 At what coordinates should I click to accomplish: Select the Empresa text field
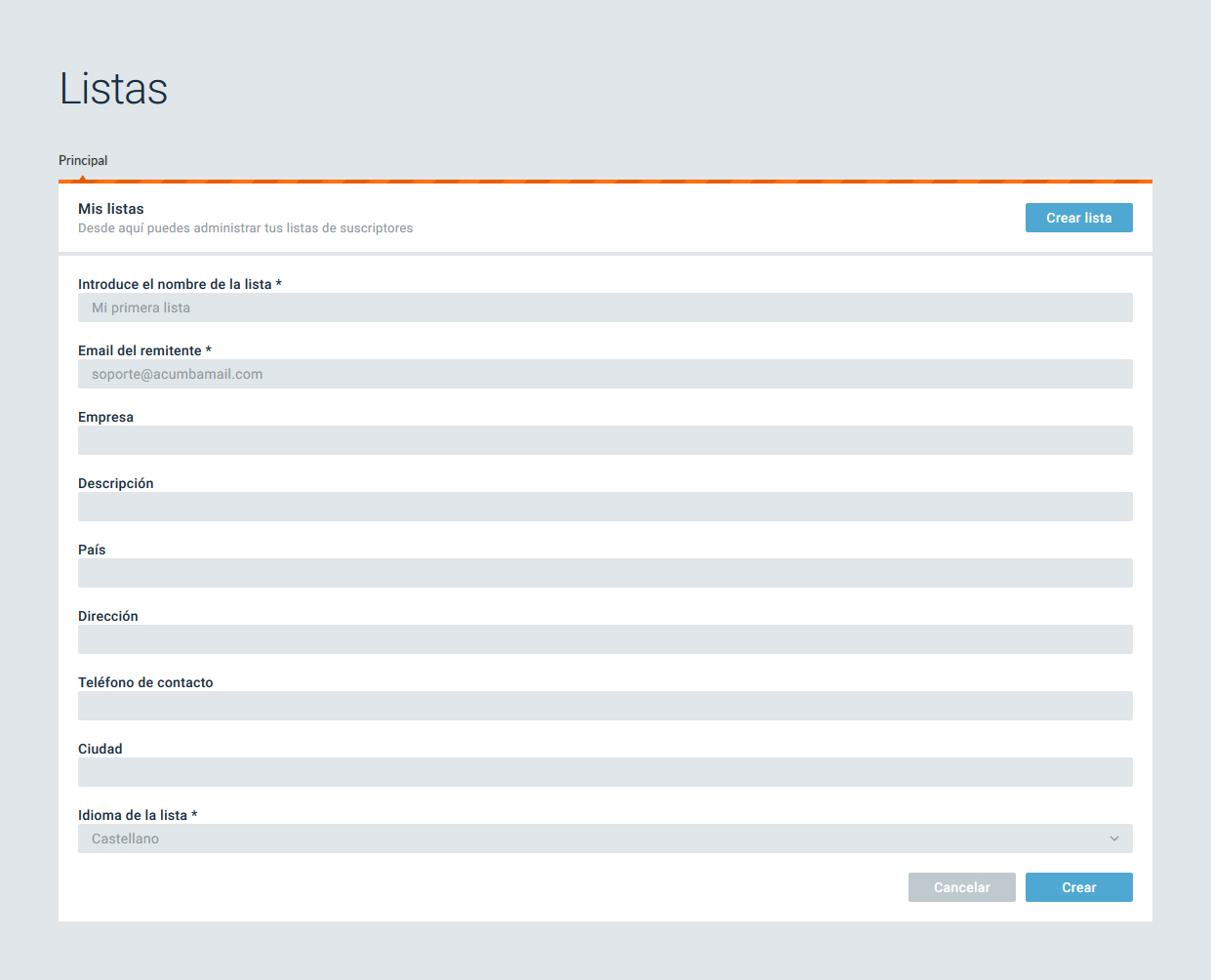(x=605, y=440)
